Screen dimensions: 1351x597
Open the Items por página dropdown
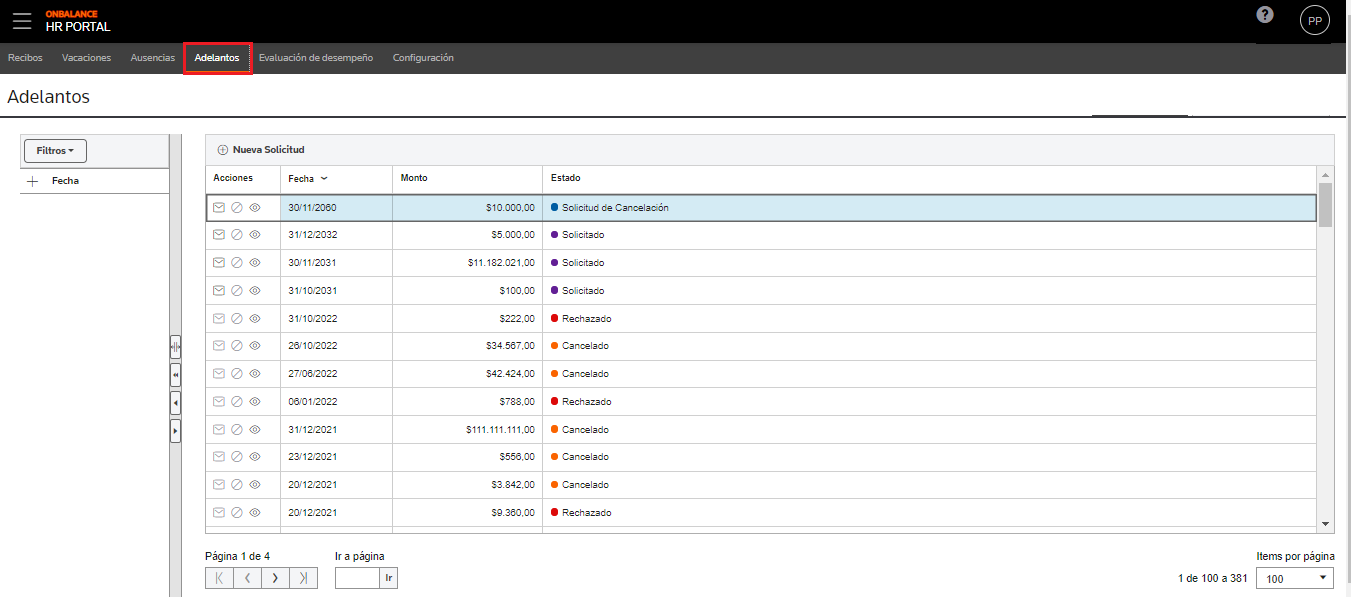tap(1296, 578)
